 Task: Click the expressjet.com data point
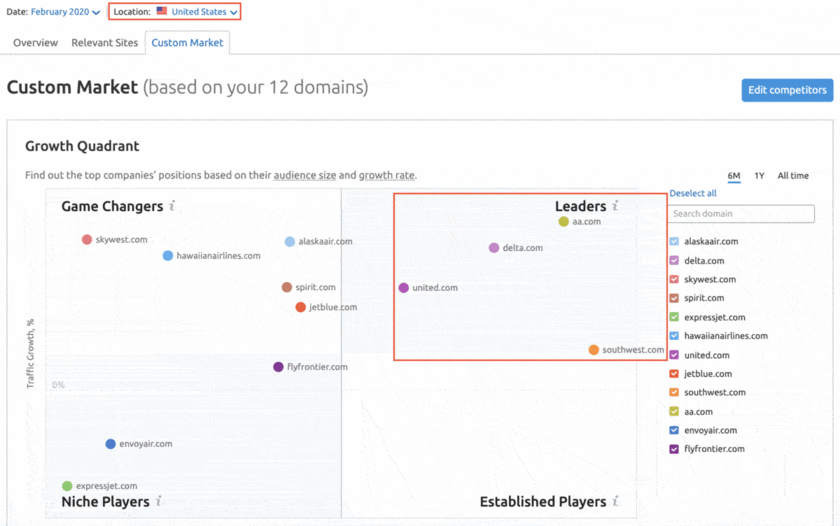67,486
